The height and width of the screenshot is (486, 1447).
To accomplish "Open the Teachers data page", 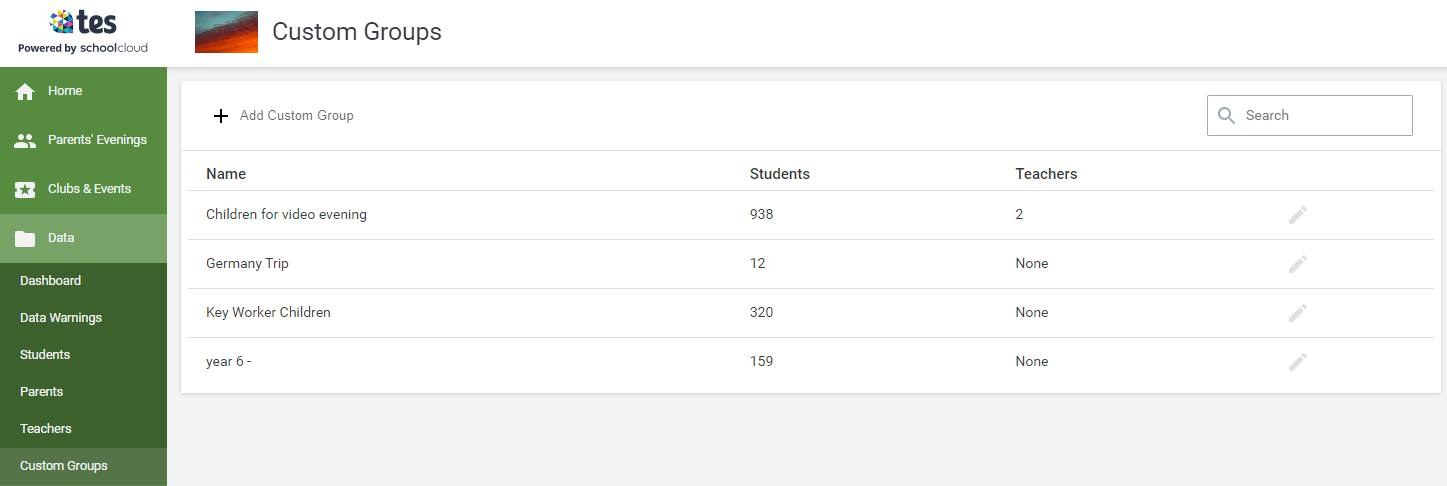I will click(46, 429).
